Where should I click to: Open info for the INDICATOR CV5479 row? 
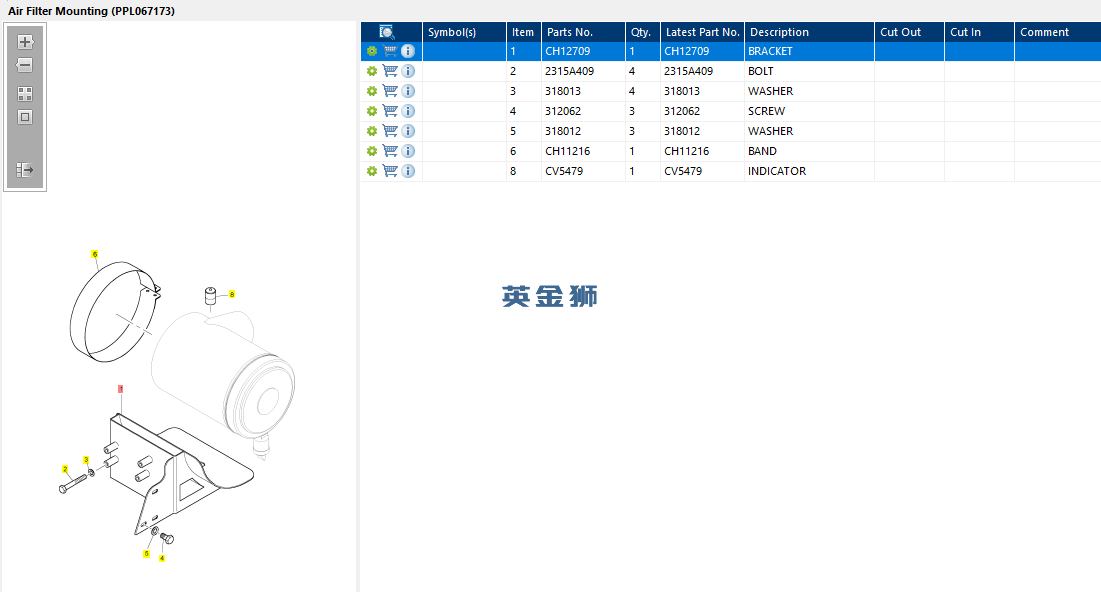408,171
